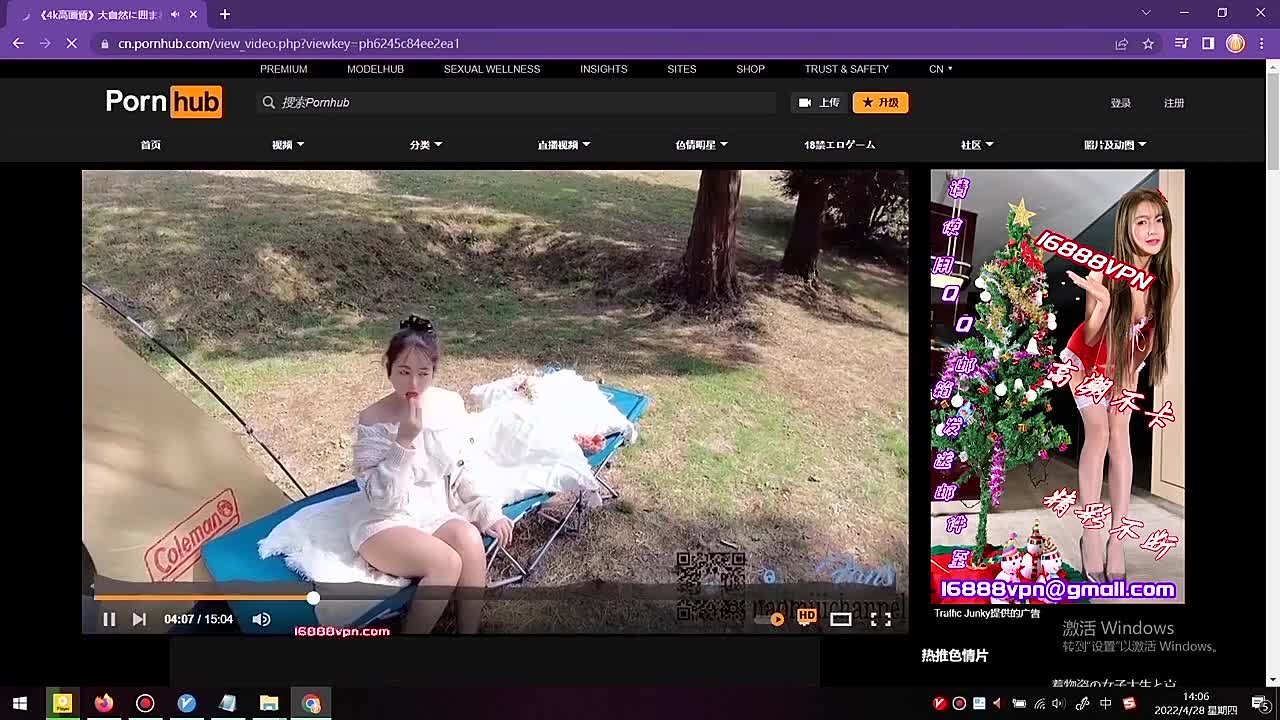1280x720 pixels.
Task: Click the browser forward arrow
Action: 44,43
